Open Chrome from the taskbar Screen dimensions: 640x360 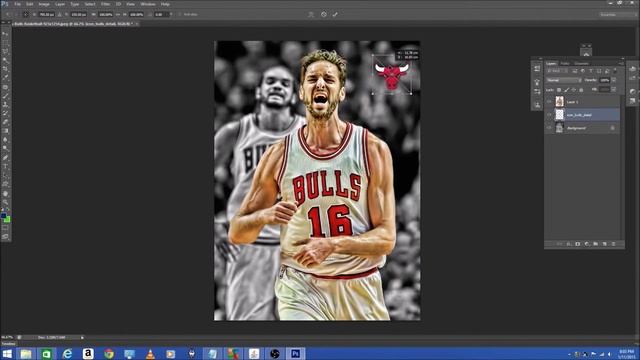pos(109,353)
